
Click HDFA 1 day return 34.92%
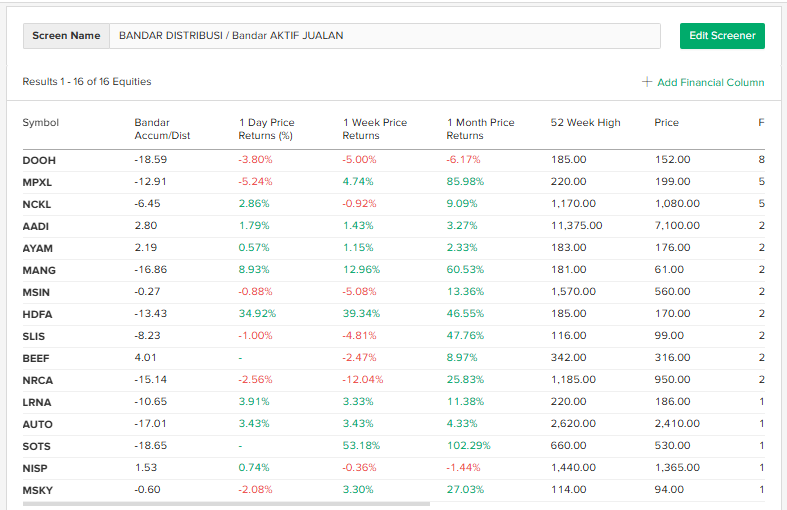tap(257, 314)
